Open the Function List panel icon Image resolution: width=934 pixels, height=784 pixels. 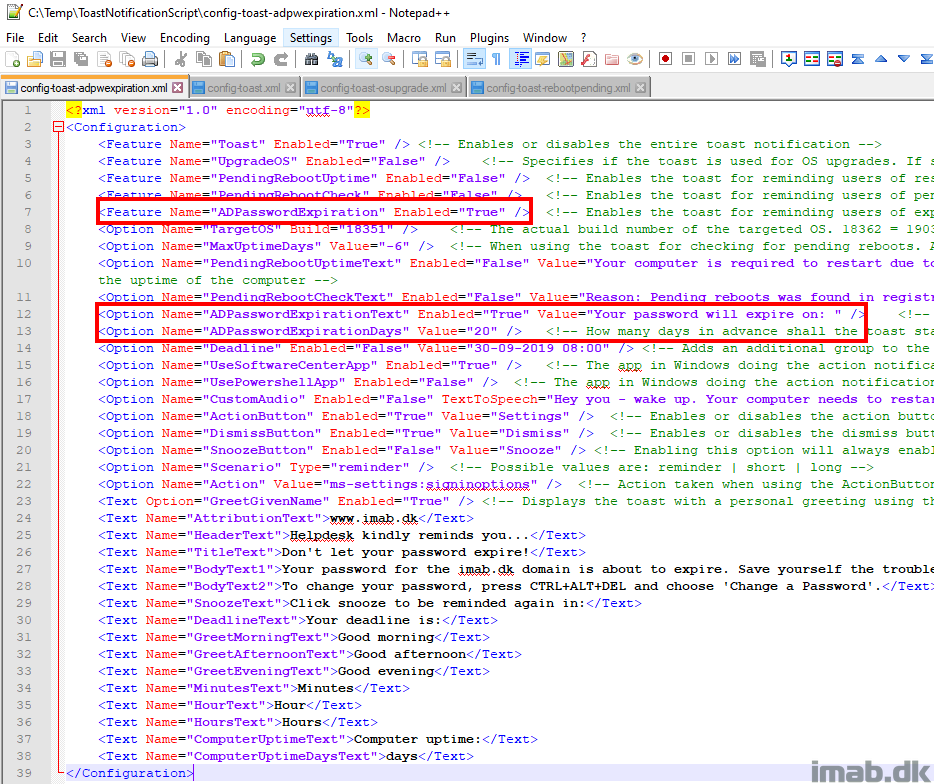tap(589, 59)
